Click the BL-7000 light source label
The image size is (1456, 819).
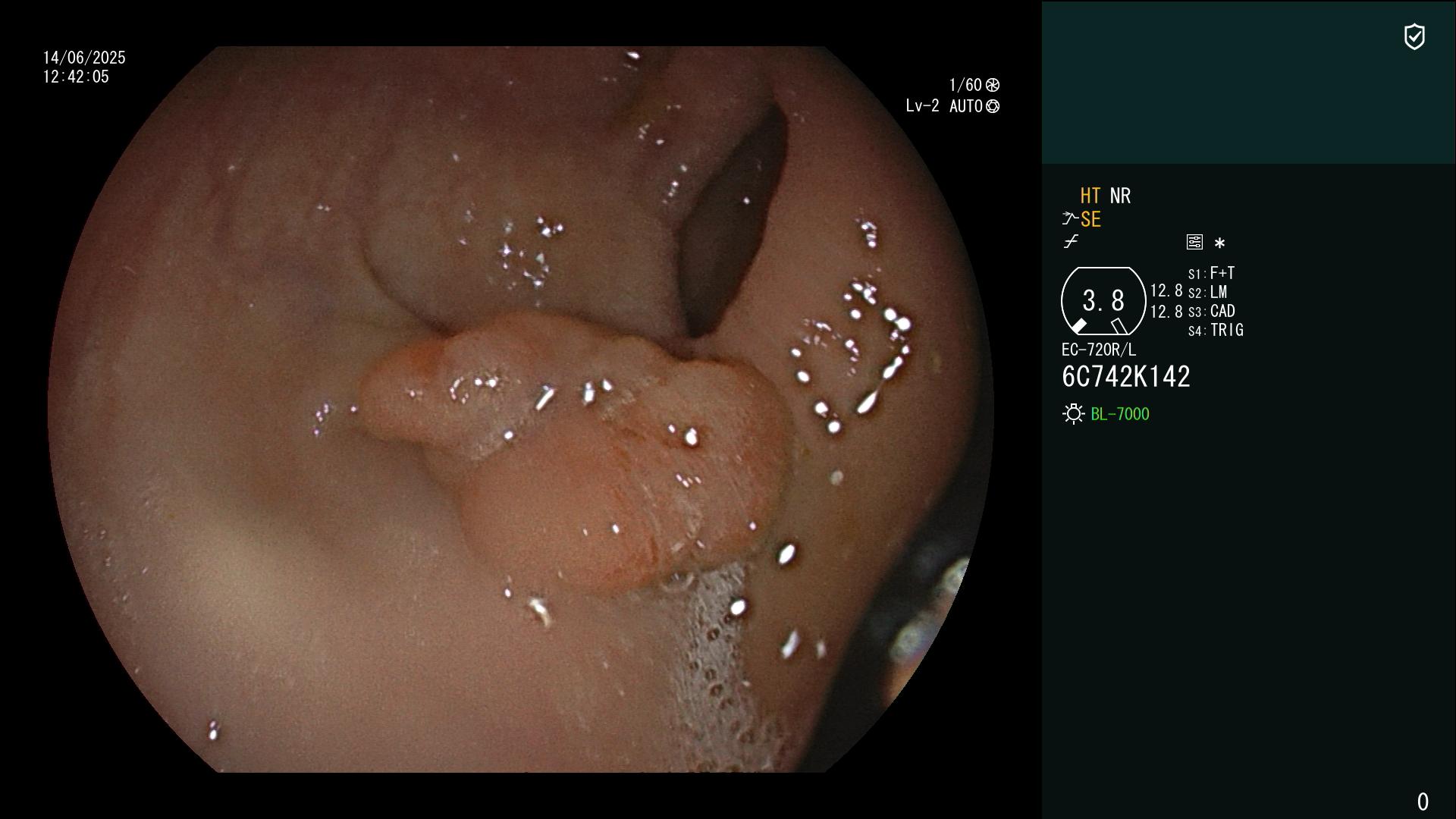coord(1120,414)
